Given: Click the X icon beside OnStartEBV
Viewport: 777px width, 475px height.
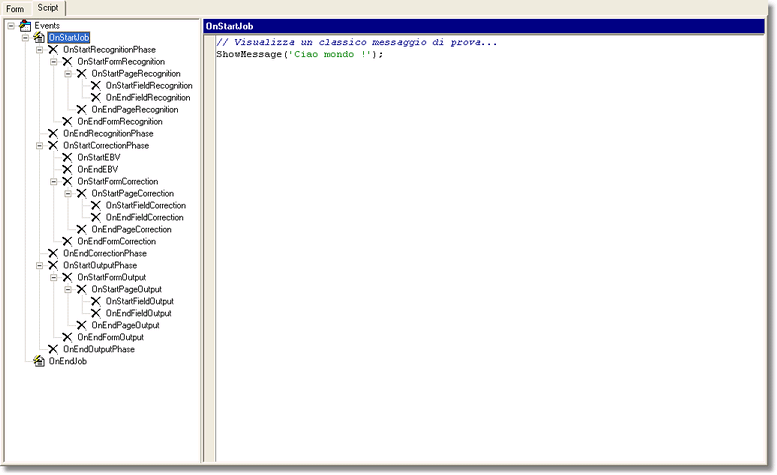Looking at the screenshot, I should (x=67, y=158).
